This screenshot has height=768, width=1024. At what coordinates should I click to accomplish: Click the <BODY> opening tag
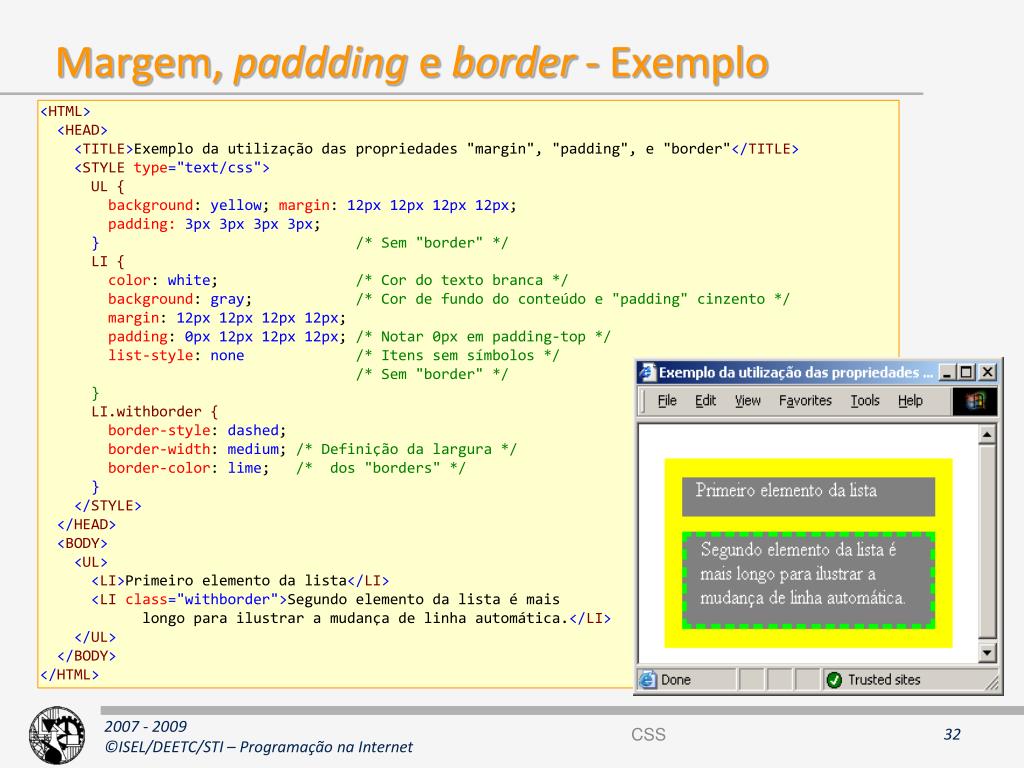pyautogui.click(x=82, y=543)
